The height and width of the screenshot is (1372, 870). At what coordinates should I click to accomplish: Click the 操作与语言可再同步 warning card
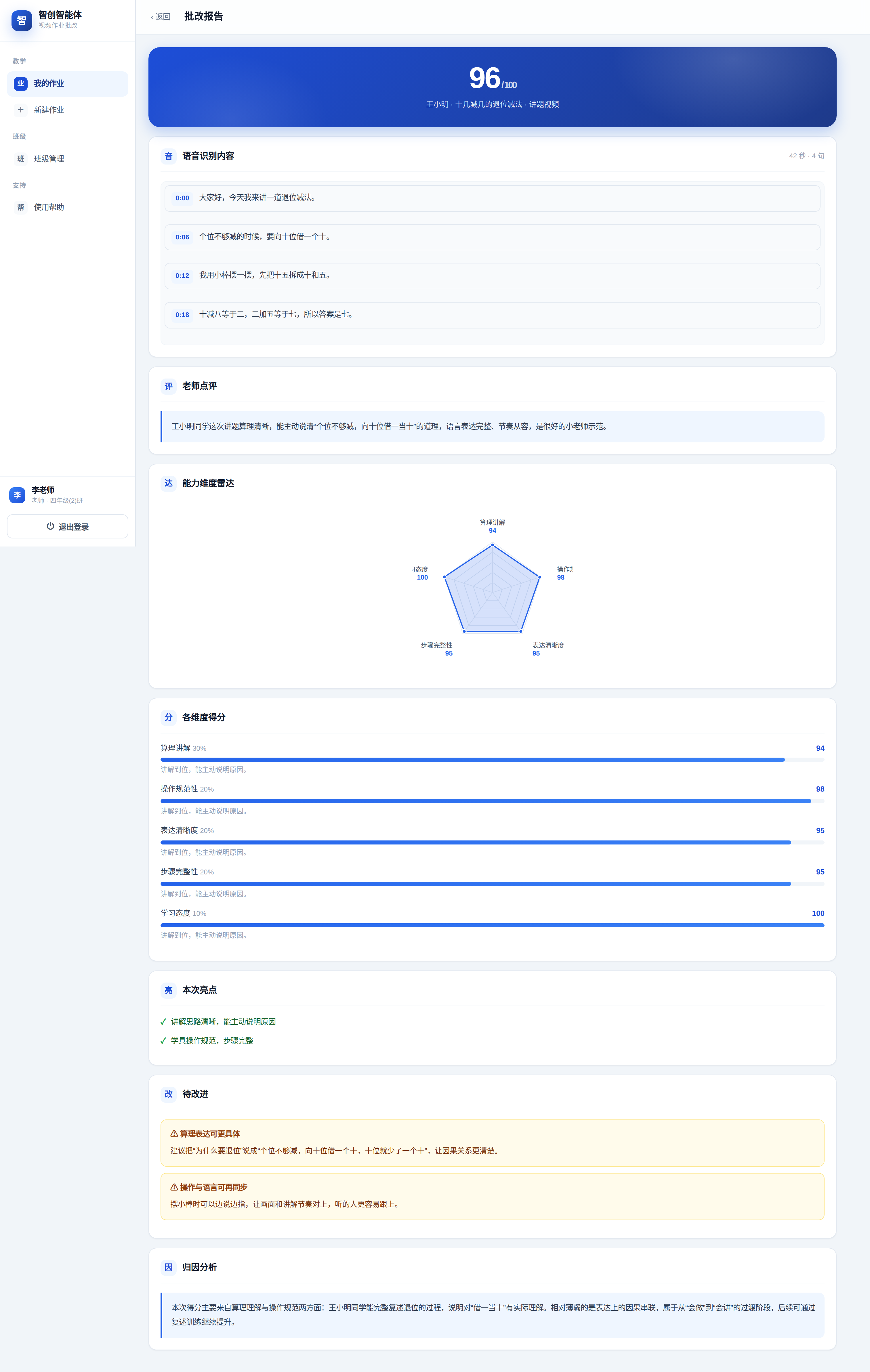coord(492,1197)
